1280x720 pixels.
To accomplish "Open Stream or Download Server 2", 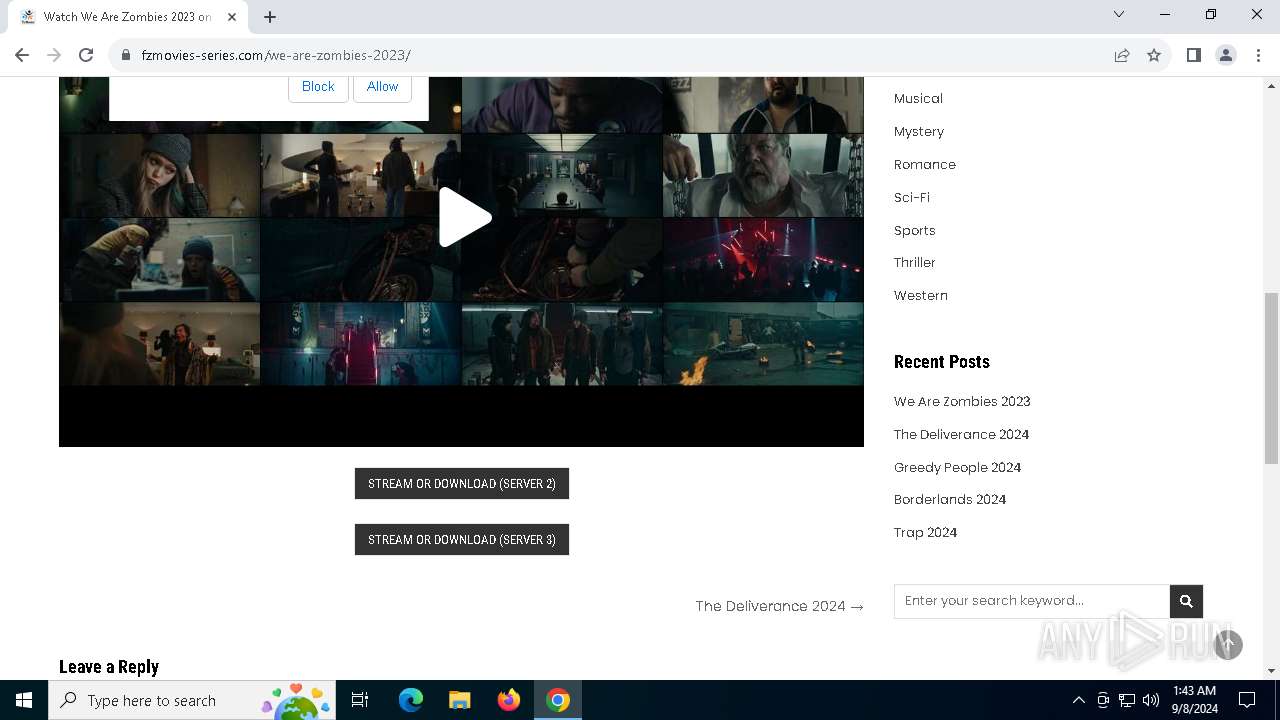I will (462, 483).
